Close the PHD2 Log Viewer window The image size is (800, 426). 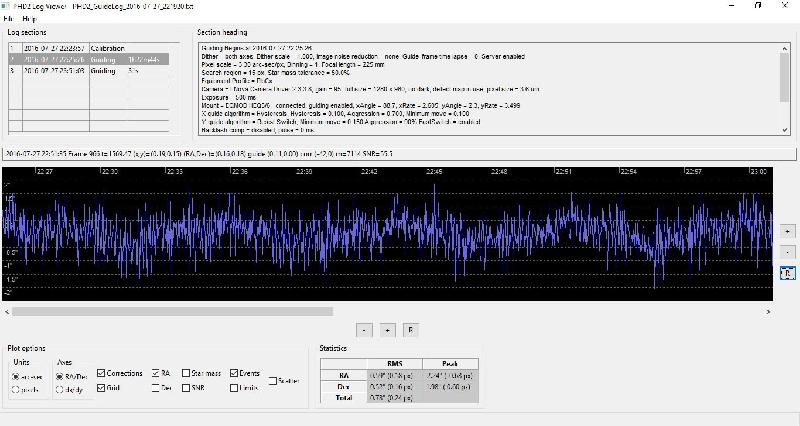pyautogui.click(x=785, y=6)
